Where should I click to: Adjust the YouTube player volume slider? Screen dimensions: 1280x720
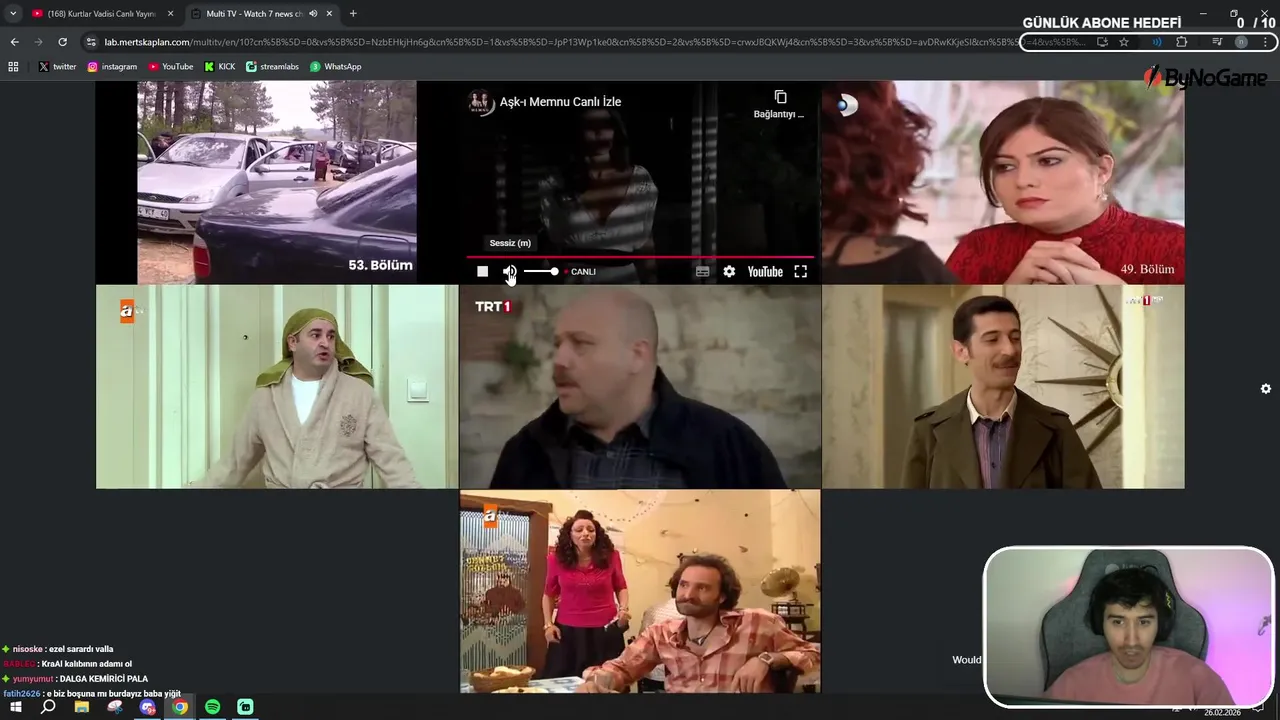[x=541, y=272]
